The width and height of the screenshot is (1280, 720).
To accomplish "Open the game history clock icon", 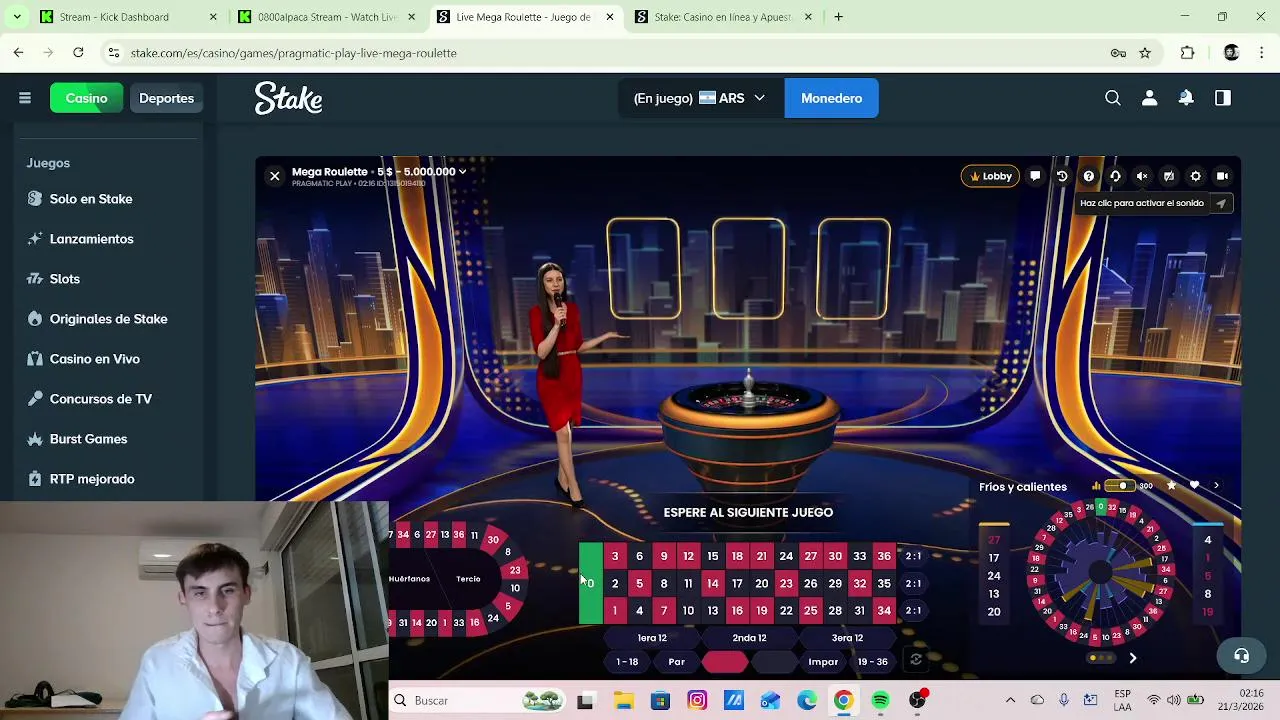I will point(1062,176).
